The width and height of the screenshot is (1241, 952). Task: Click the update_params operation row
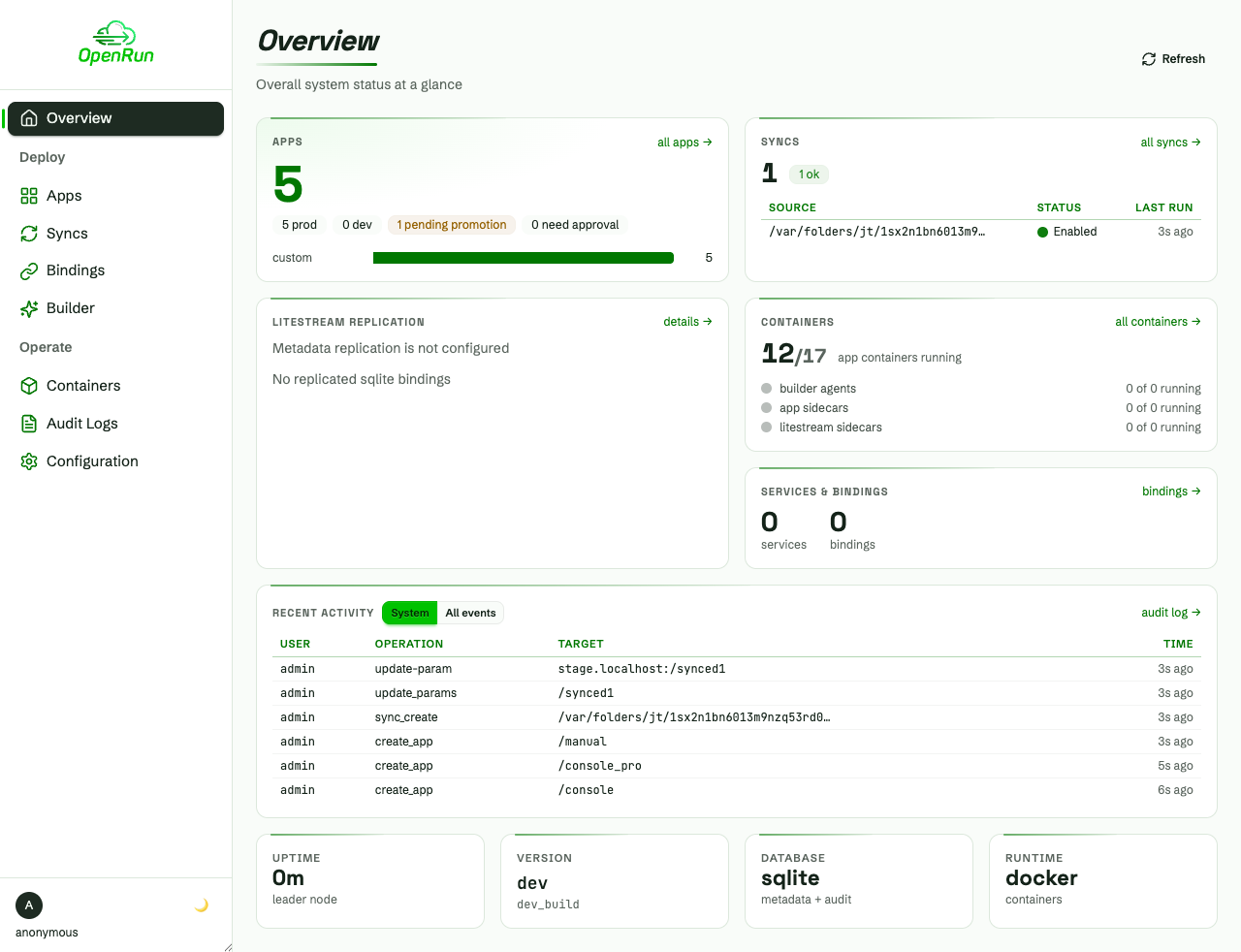pos(416,693)
